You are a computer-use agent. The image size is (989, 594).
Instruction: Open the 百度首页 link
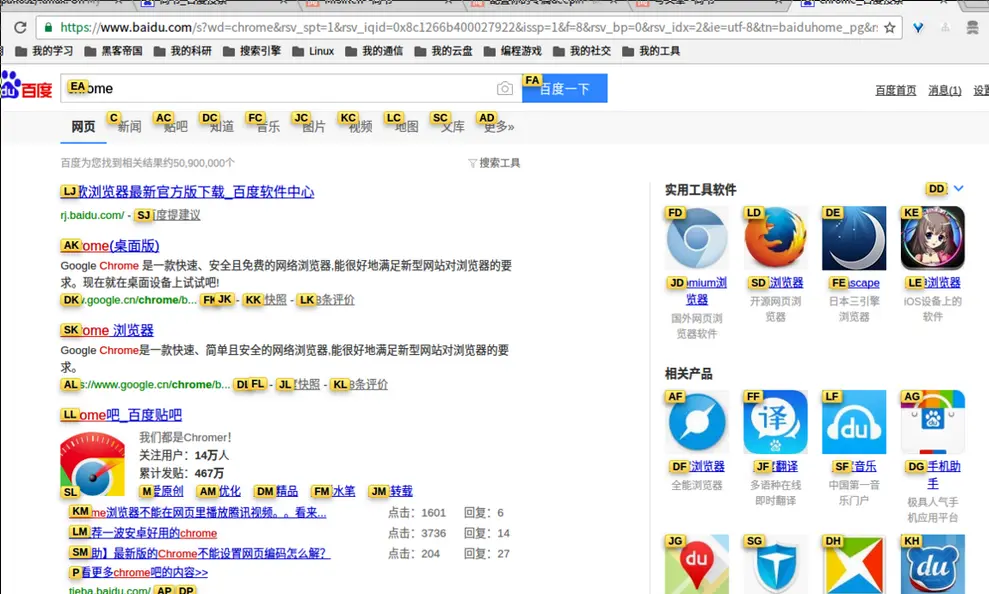895,90
